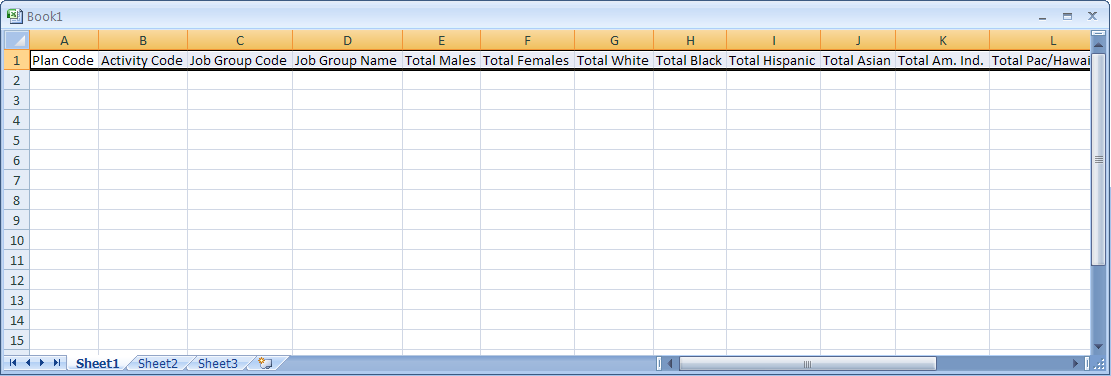
Task: Select column H header
Action: [689, 40]
